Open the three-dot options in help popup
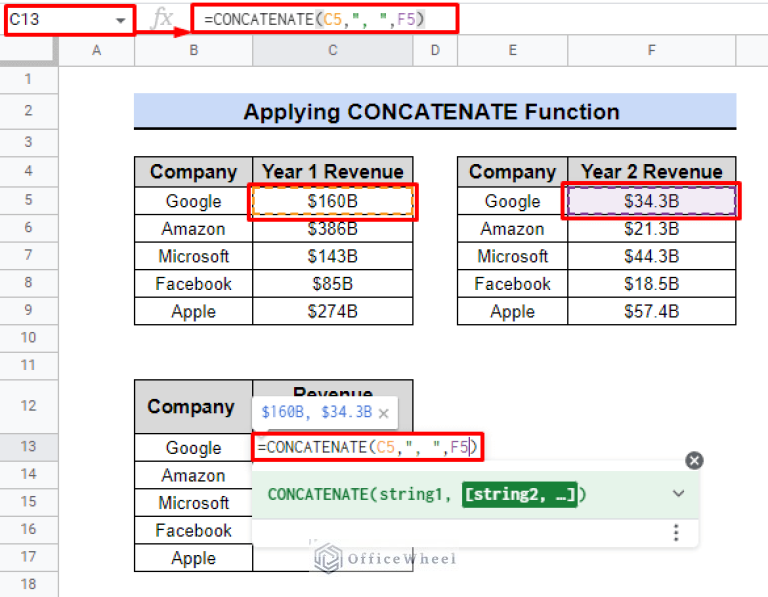 pyautogui.click(x=676, y=532)
